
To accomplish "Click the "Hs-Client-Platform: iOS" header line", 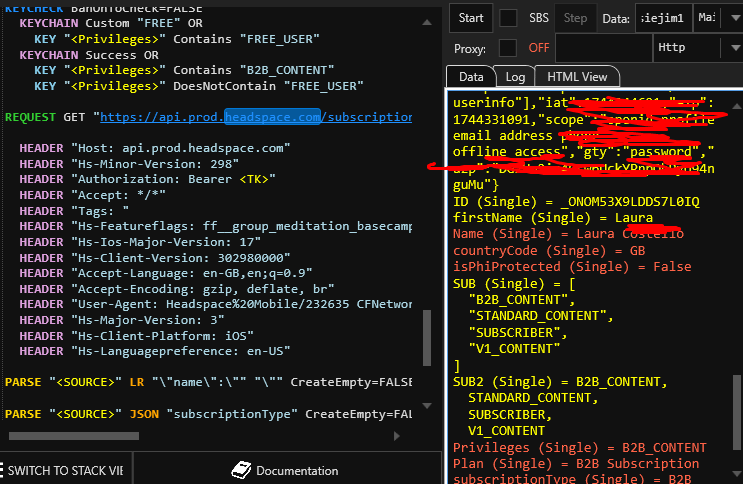I will (x=136, y=336).
